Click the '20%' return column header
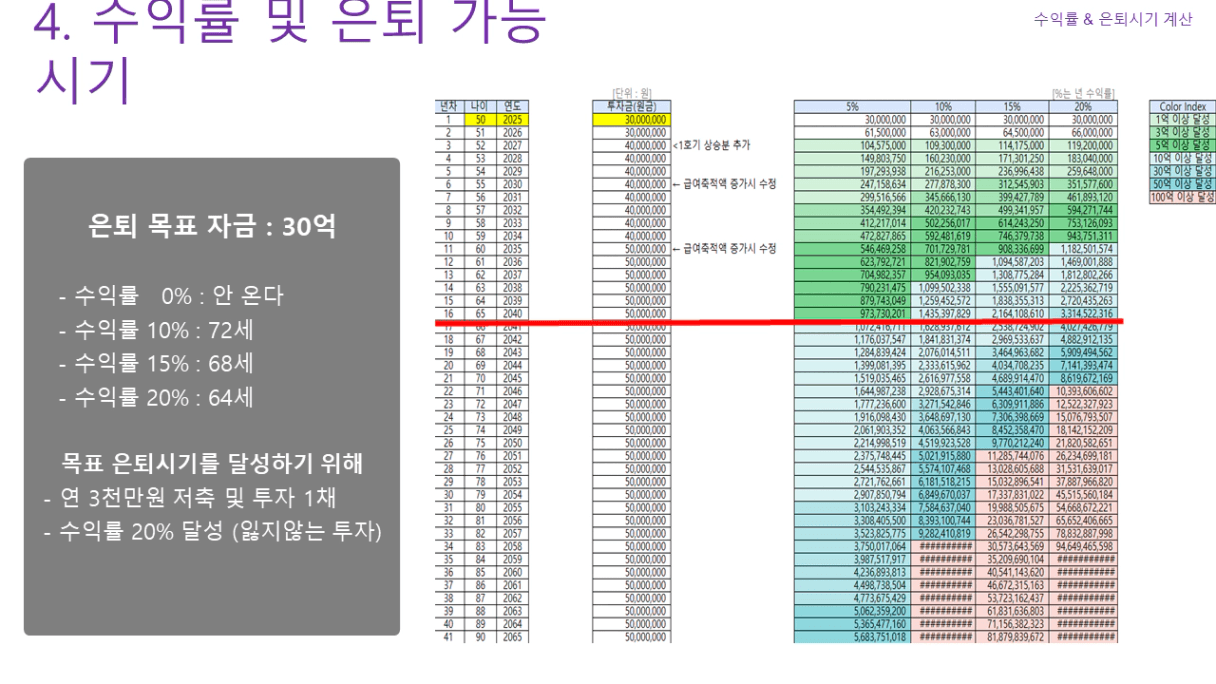The height and width of the screenshot is (684, 1216). (x=1082, y=106)
